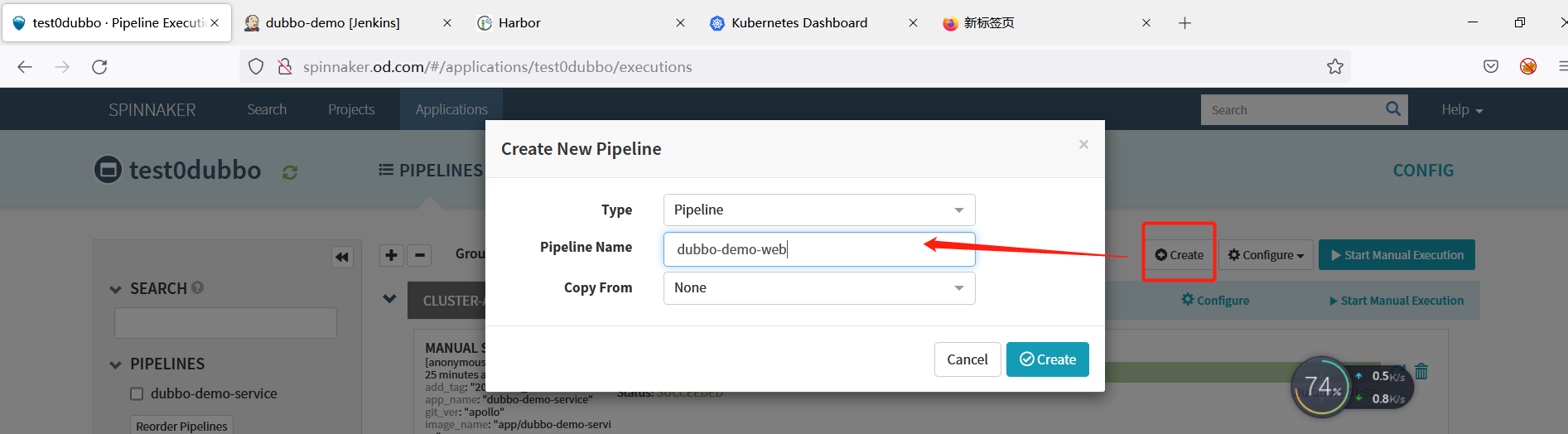Viewport: 1568px width, 434px height.
Task: Collapse the filter sidebar with double-arrow icon
Action: pos(341,258)
